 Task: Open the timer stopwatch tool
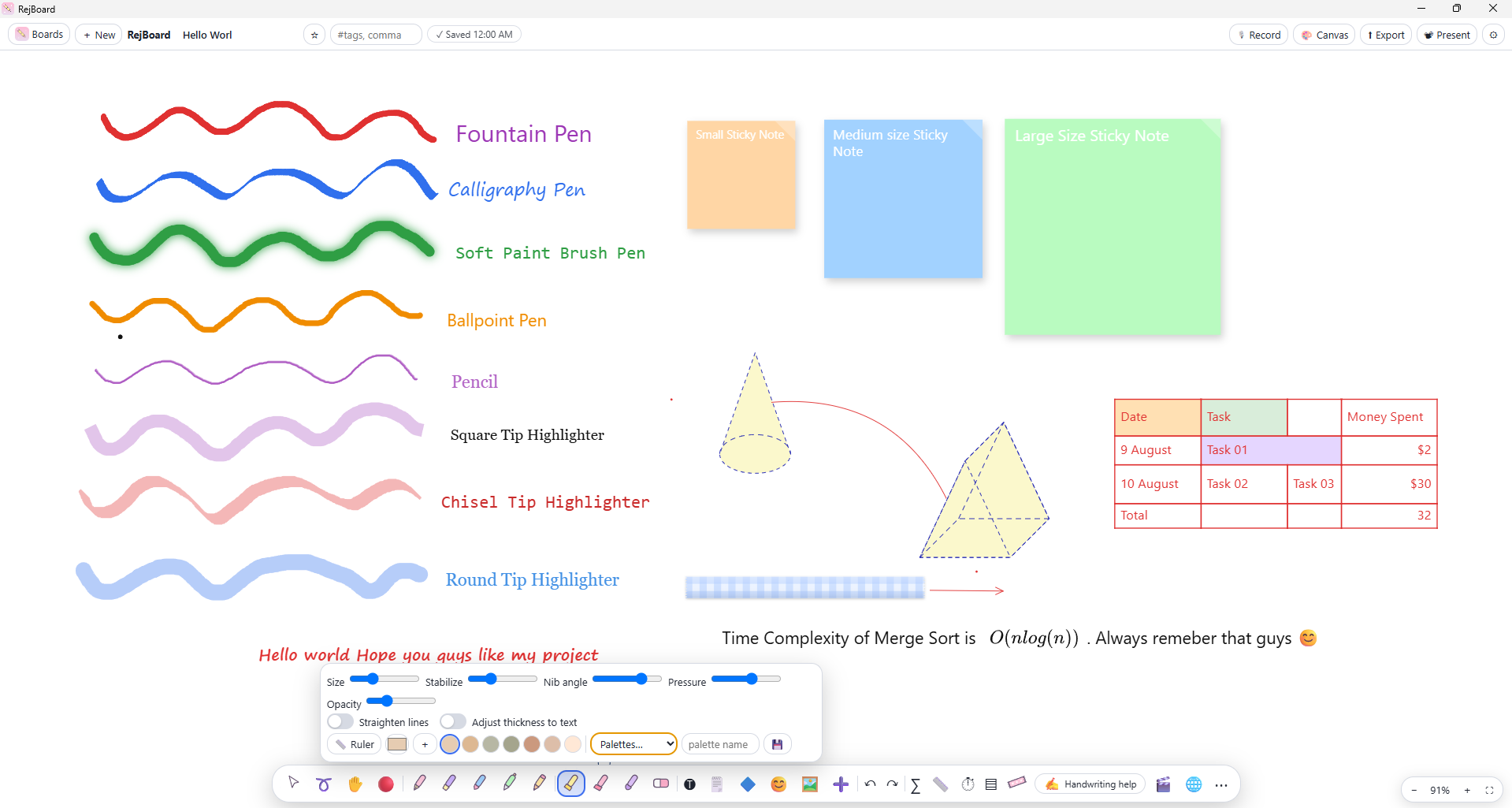pyautogui.click(x=968, y=784)
